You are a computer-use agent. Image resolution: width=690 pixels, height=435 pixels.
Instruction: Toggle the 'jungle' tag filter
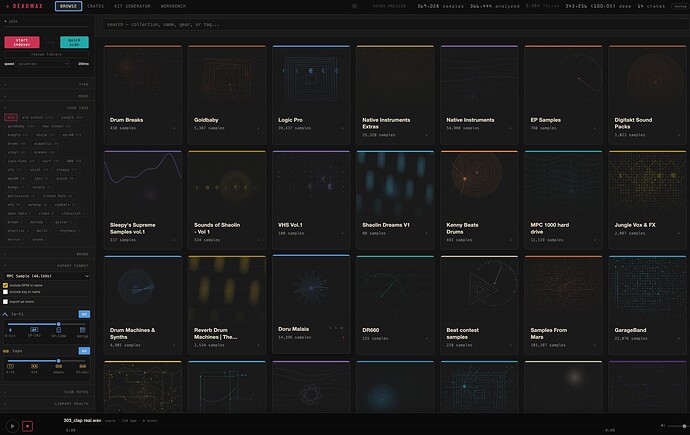72,117
